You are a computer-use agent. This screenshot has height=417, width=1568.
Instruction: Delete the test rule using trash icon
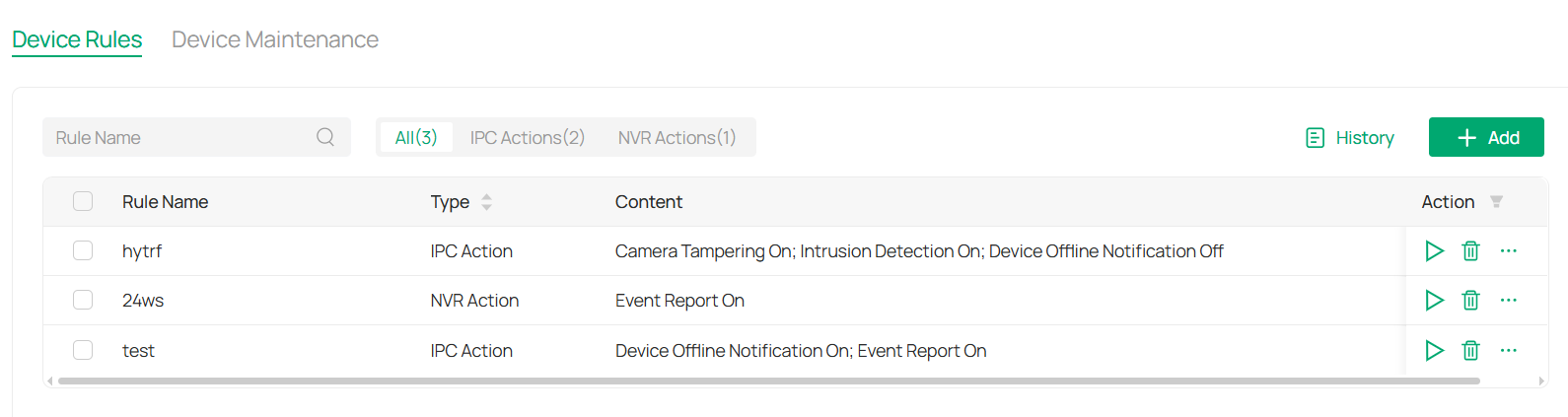point(1470,350)
